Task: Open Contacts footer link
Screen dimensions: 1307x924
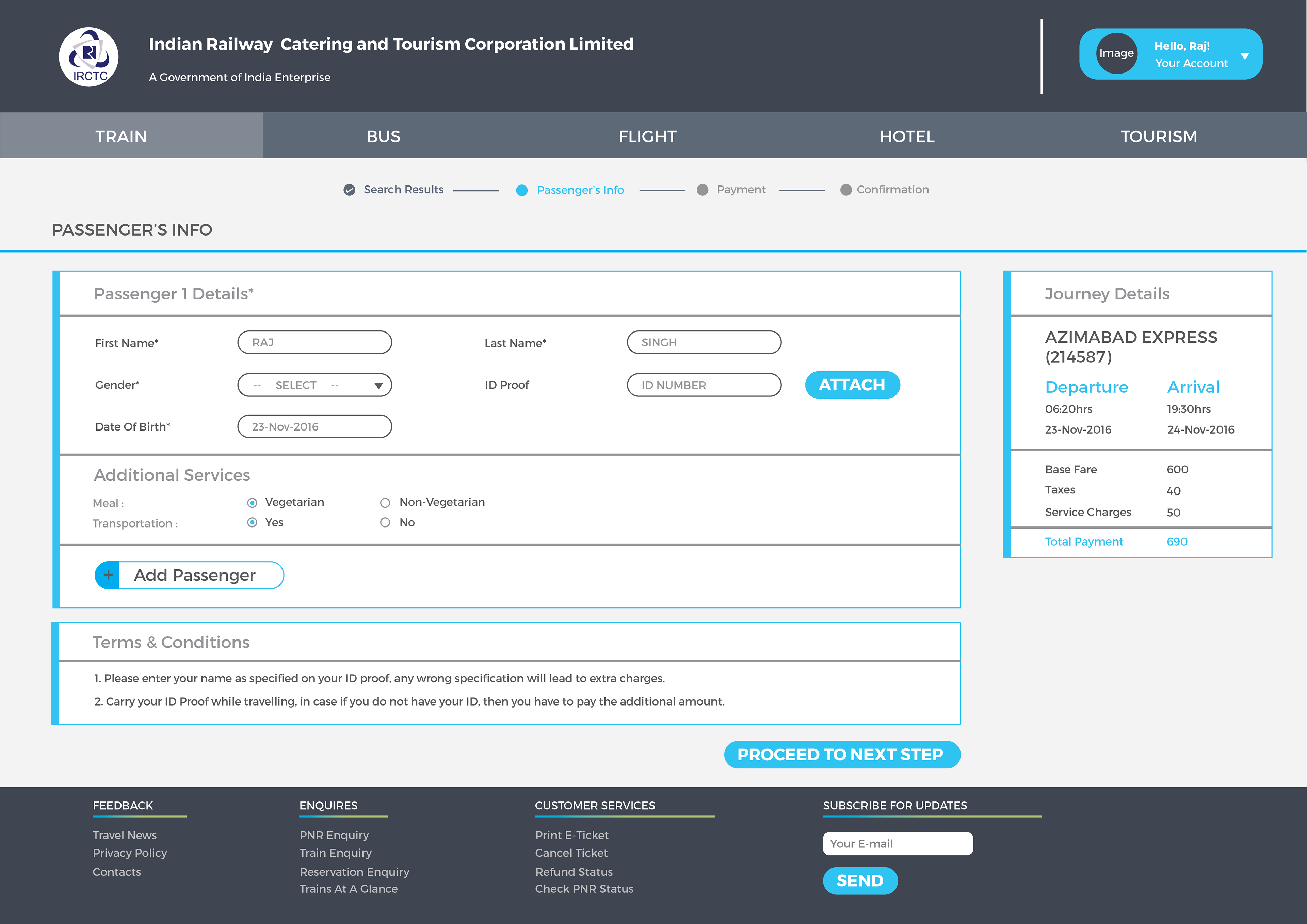Action: click(117, 872)
